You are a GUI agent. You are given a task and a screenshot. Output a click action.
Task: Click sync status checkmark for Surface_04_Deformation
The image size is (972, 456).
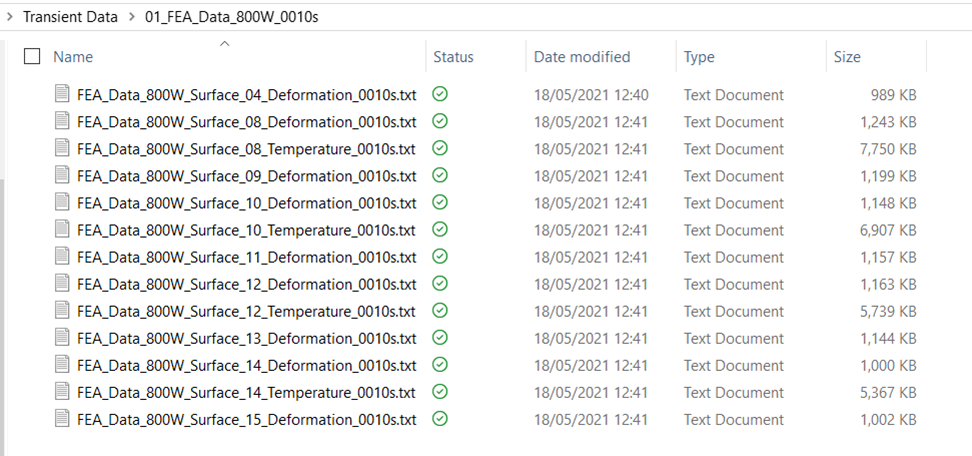point(440,95)
